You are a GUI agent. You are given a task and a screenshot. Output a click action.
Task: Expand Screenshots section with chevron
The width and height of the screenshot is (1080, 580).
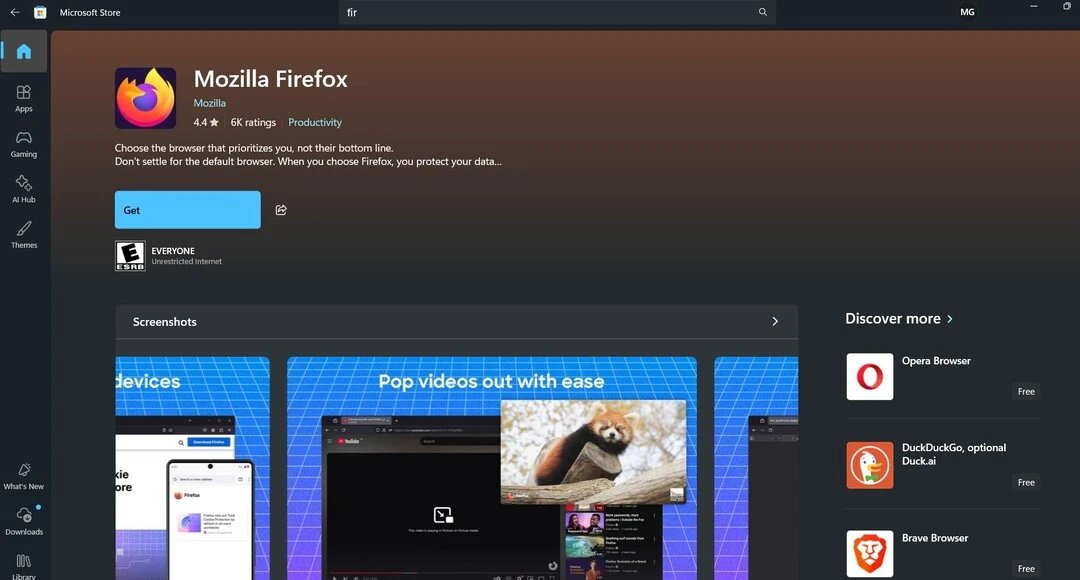775,322
